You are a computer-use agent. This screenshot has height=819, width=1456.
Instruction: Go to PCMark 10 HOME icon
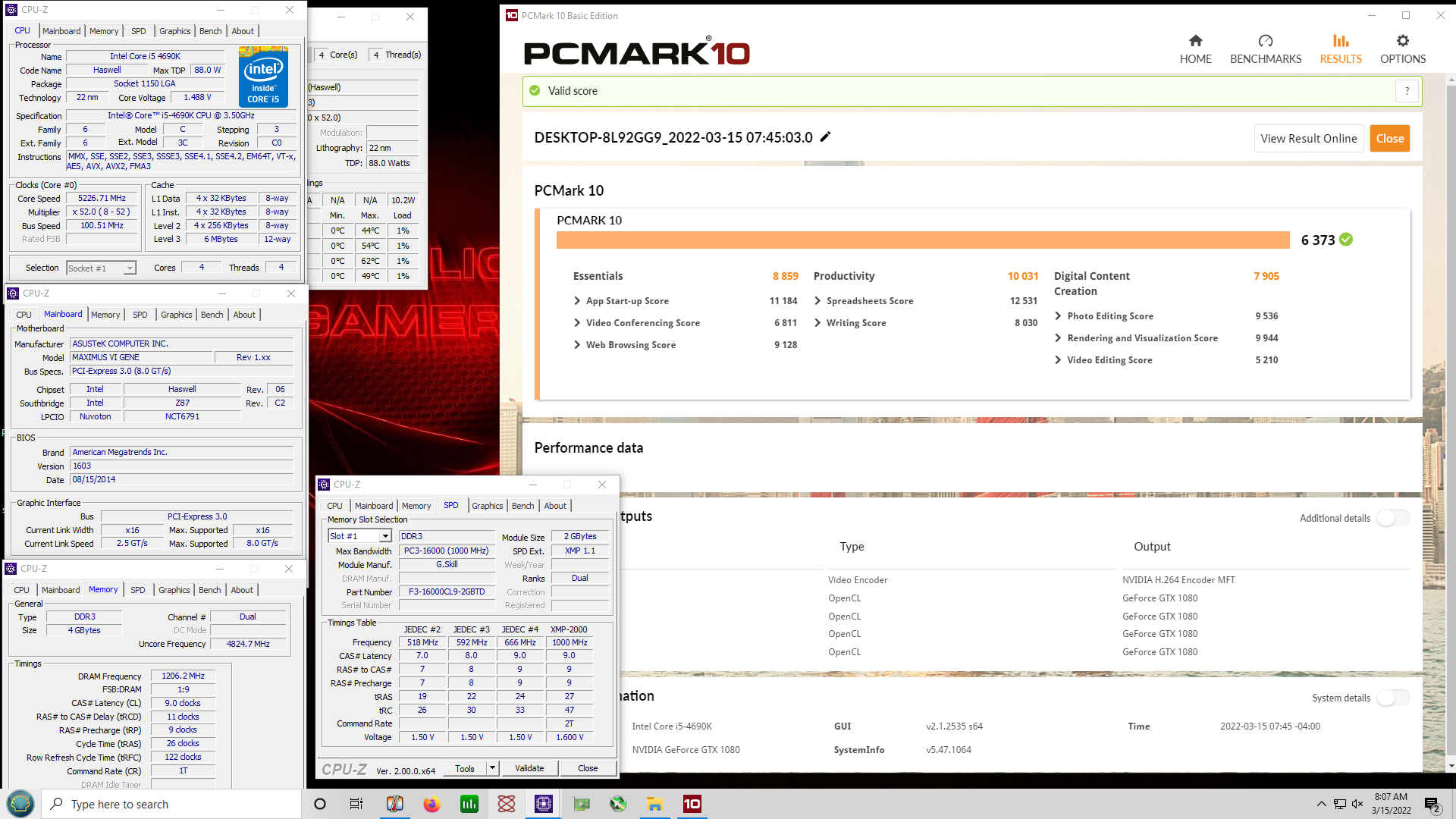click(1195, 41)
